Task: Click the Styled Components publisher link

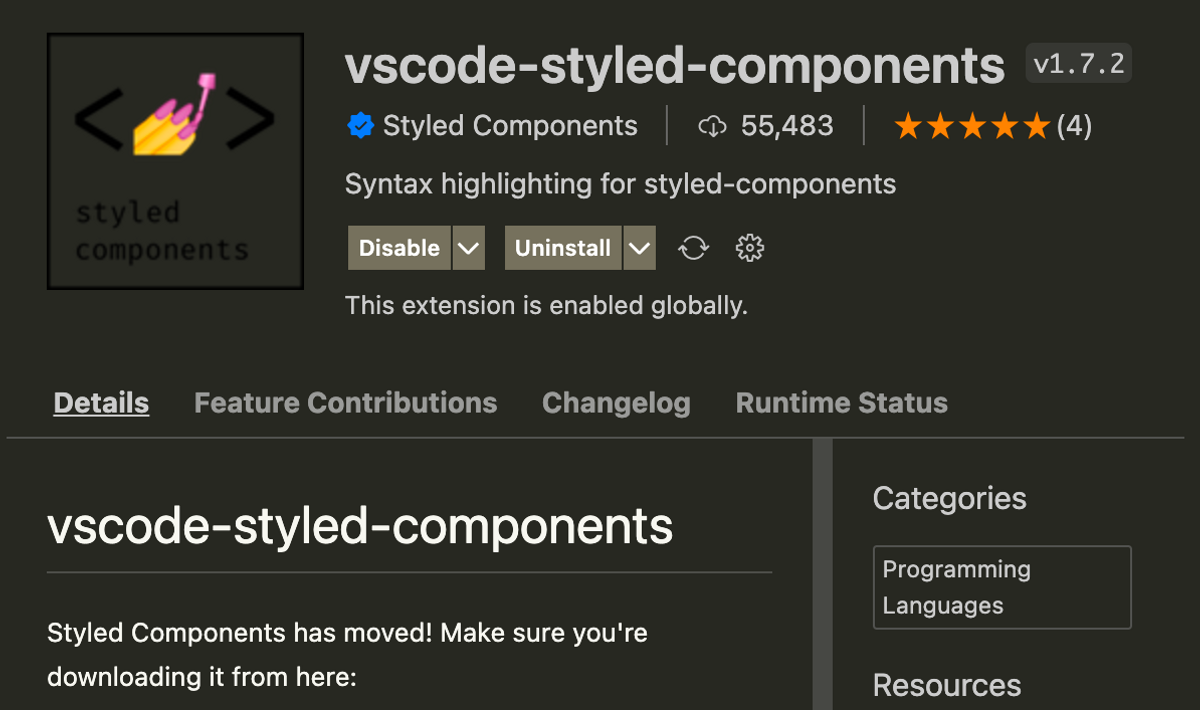Action: coord(510,126)
